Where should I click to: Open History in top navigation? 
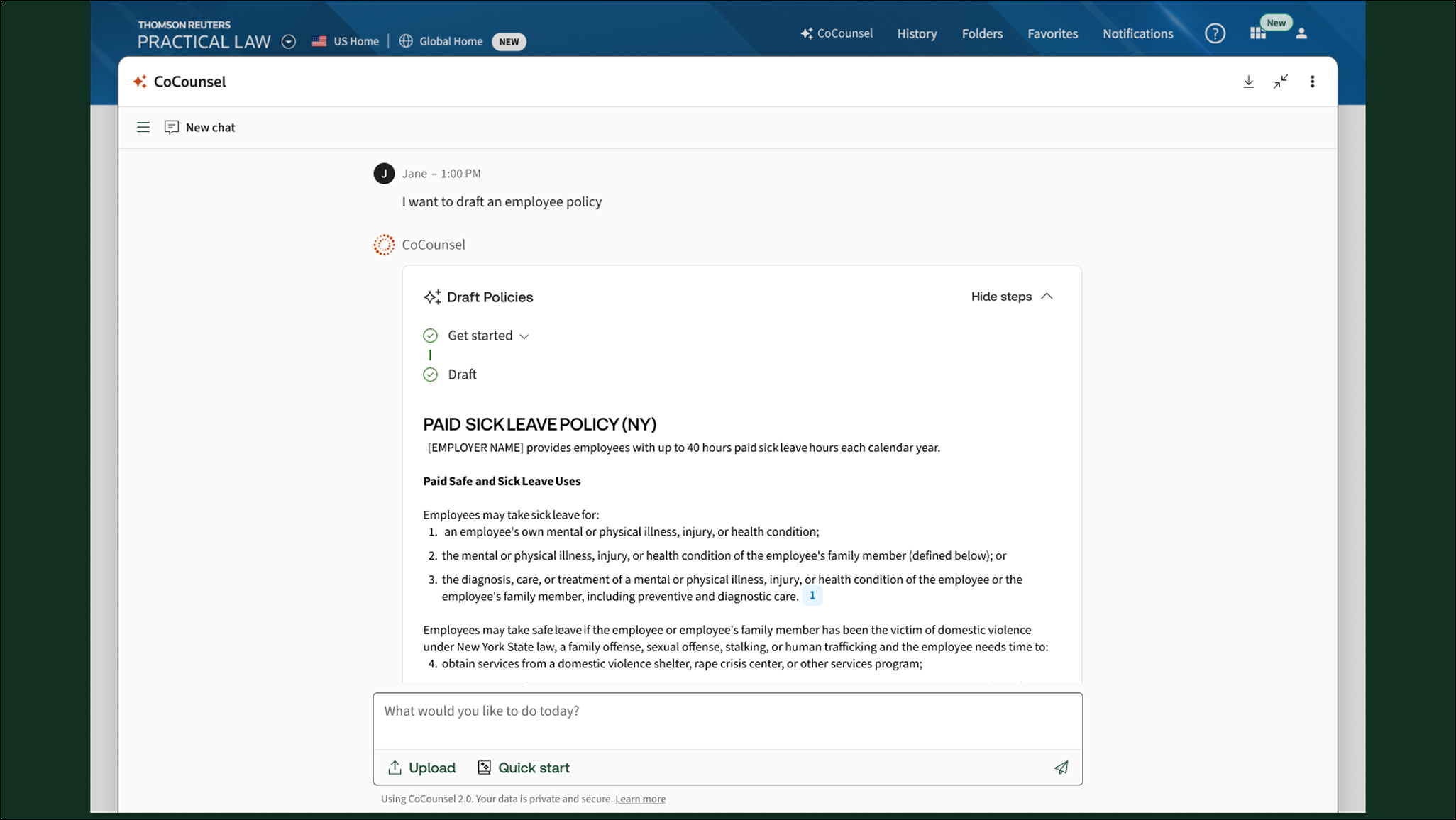click(917, 33)
